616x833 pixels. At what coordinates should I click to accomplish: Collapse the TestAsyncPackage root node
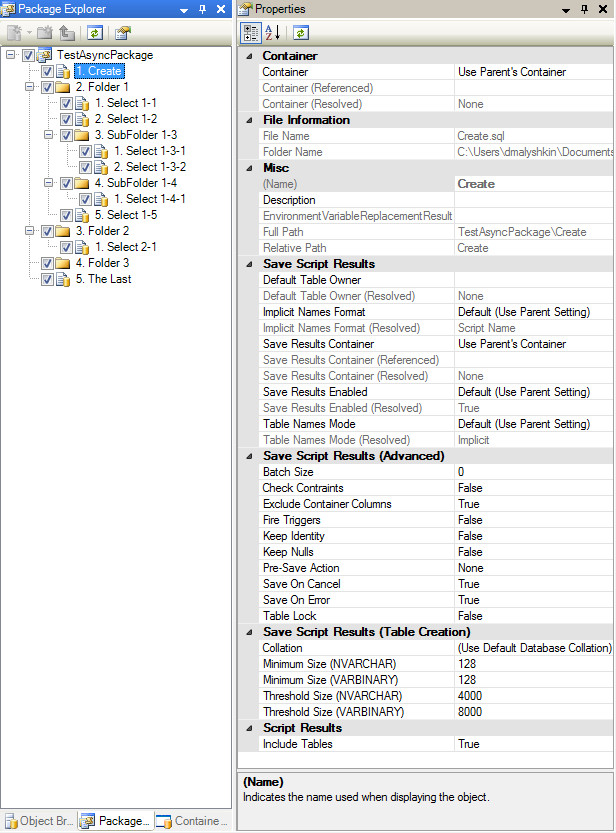point(10,54)
